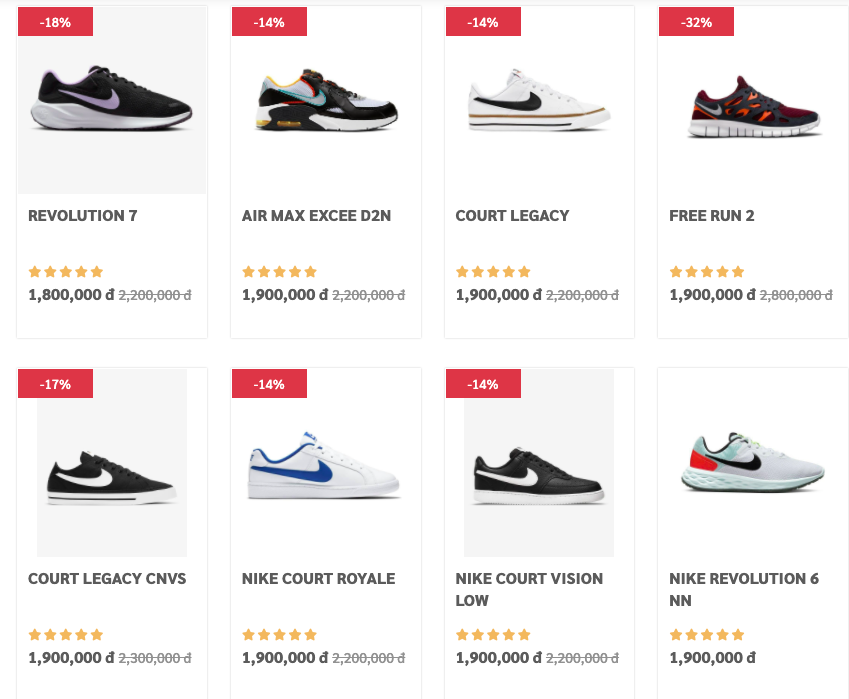The image size is (849, 699).
Task: Click the Revolution 7 shoe photo
Action: tap(111, 100)
